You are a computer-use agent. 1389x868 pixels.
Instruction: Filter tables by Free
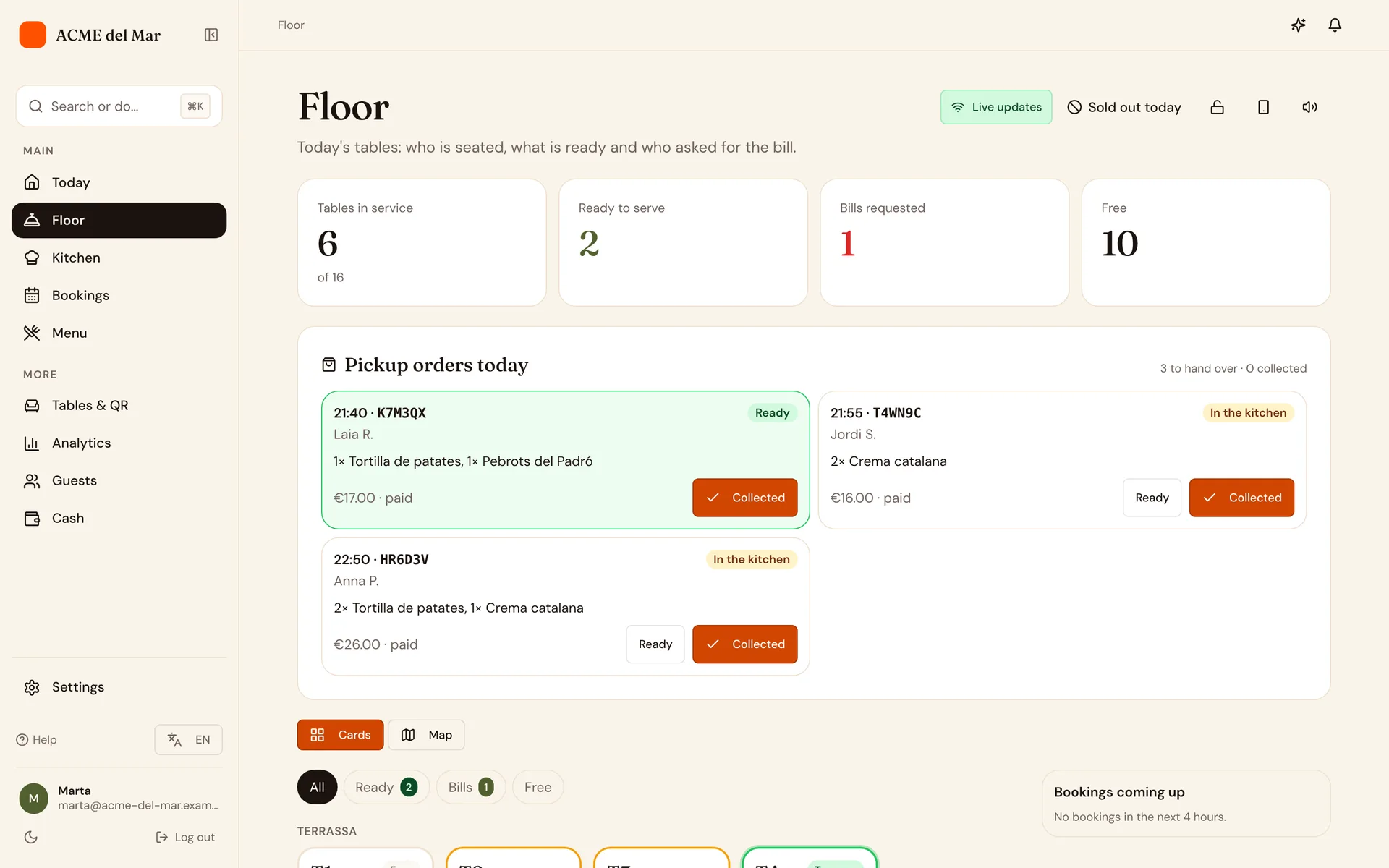[538, 787]
